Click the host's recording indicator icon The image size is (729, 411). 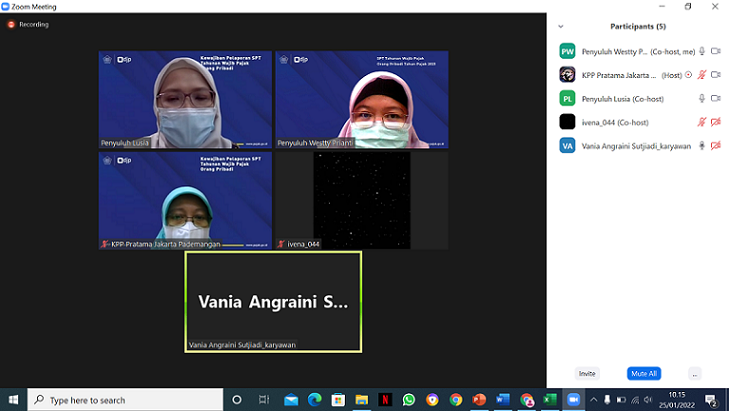coord(689,75)
